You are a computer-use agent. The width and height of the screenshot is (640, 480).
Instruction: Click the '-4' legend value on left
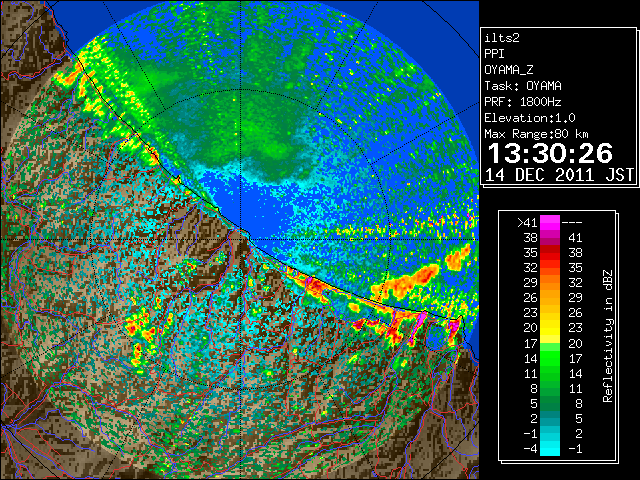[530, 448]
